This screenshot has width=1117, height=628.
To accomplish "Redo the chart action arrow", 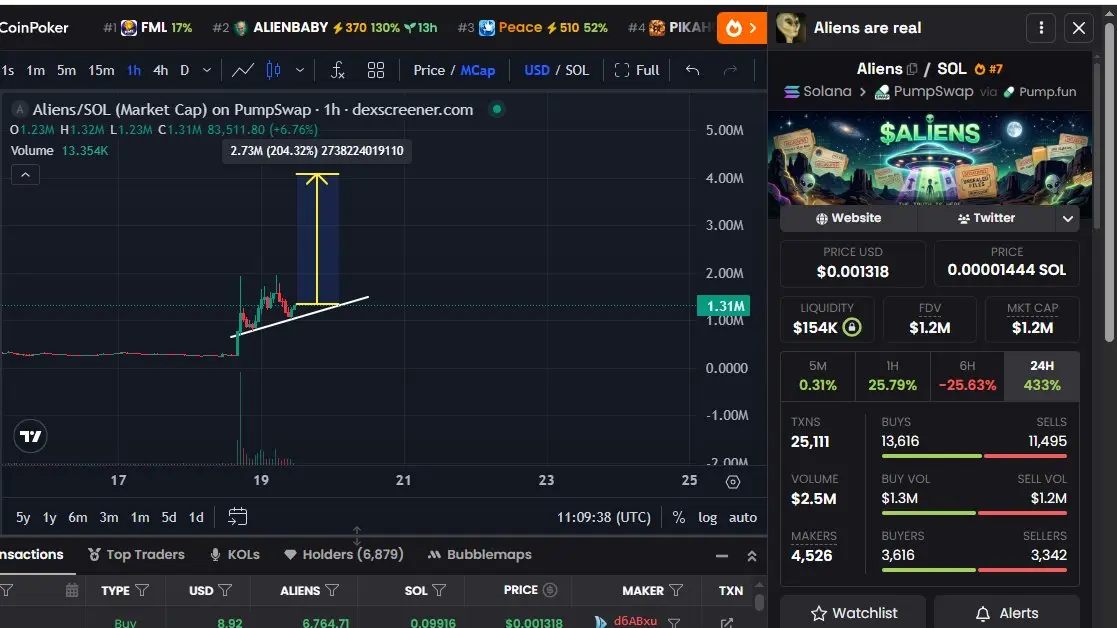I will (x=730, y=70).
